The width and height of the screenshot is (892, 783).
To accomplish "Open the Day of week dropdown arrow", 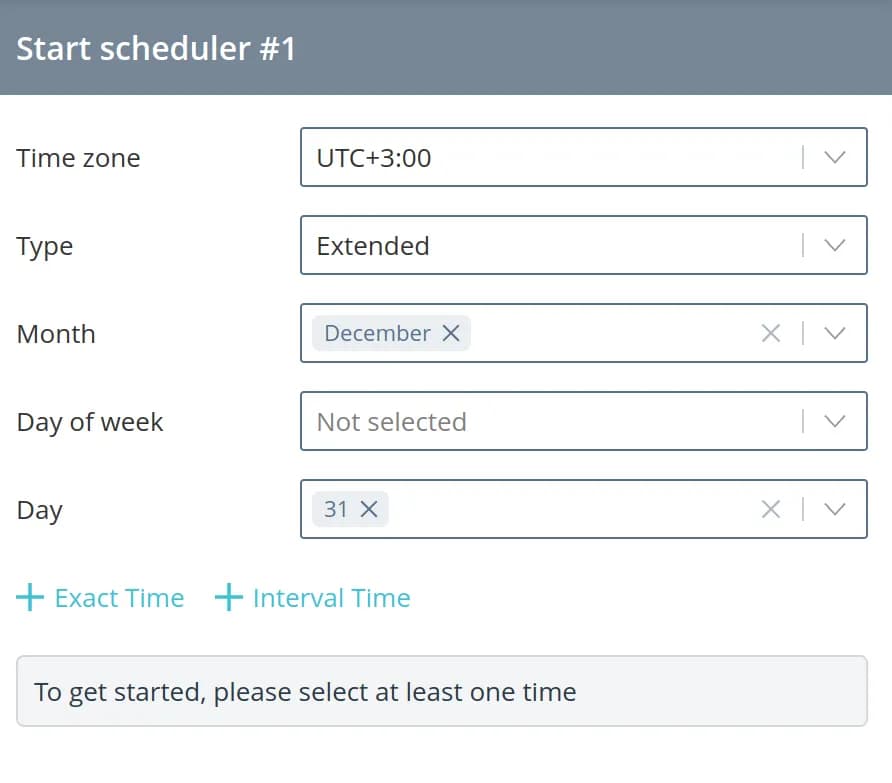I will 835,421.
